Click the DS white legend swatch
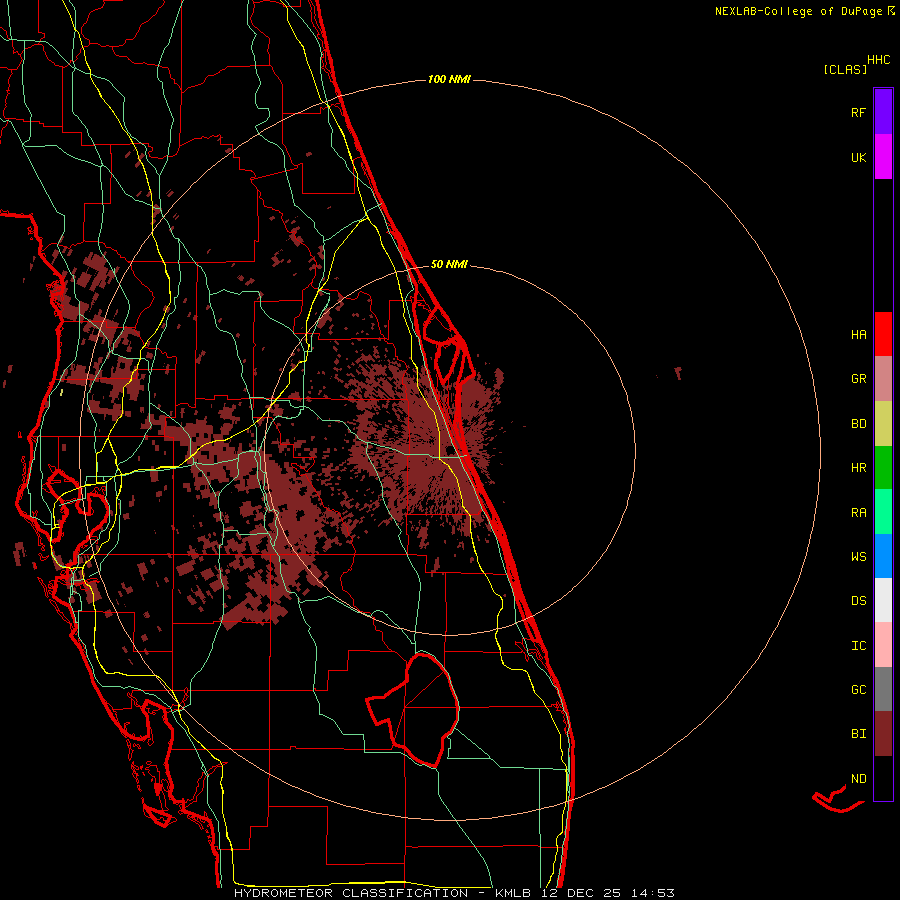Screen dimensions: 900x900 [883, 600]
